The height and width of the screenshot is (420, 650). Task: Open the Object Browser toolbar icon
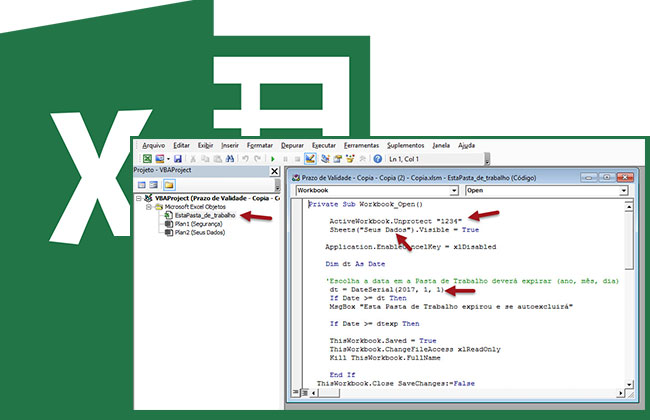tap(350, 159)
